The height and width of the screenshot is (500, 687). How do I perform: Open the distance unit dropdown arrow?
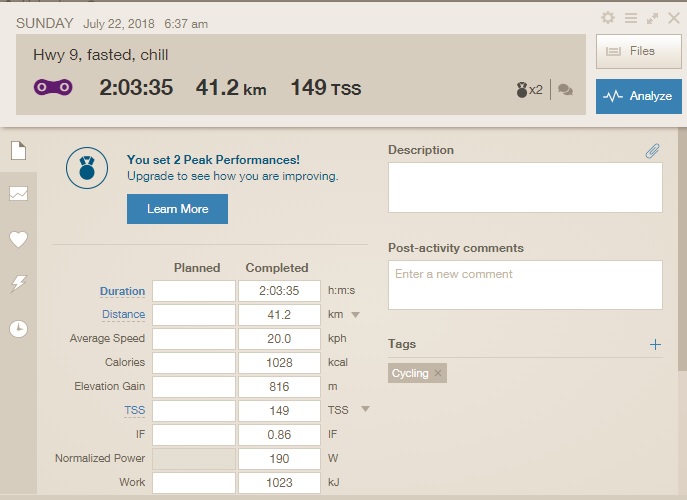click(x=355, y=315)
